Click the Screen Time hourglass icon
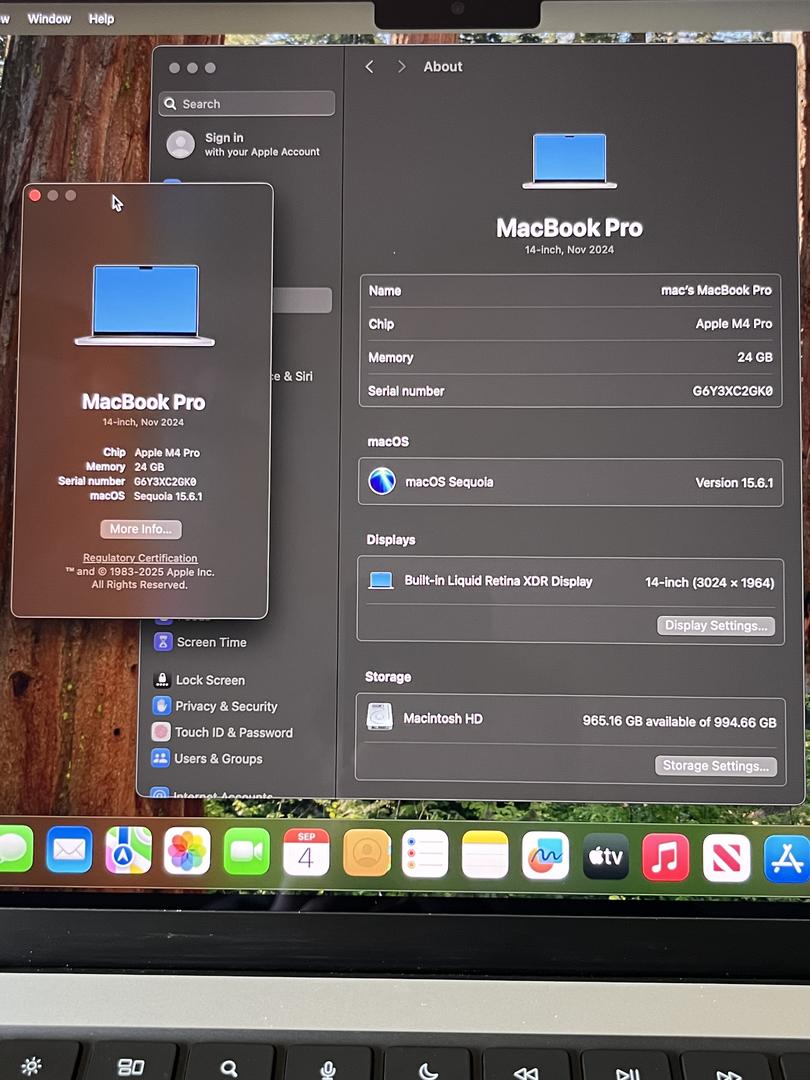The image size is (810, 1080). 163,642
